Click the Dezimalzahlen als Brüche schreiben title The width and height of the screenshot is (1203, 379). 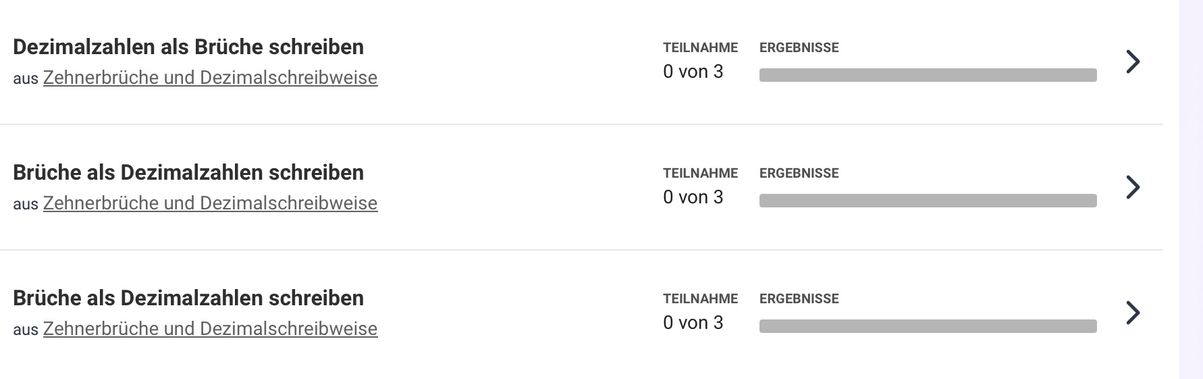(188, 47)
